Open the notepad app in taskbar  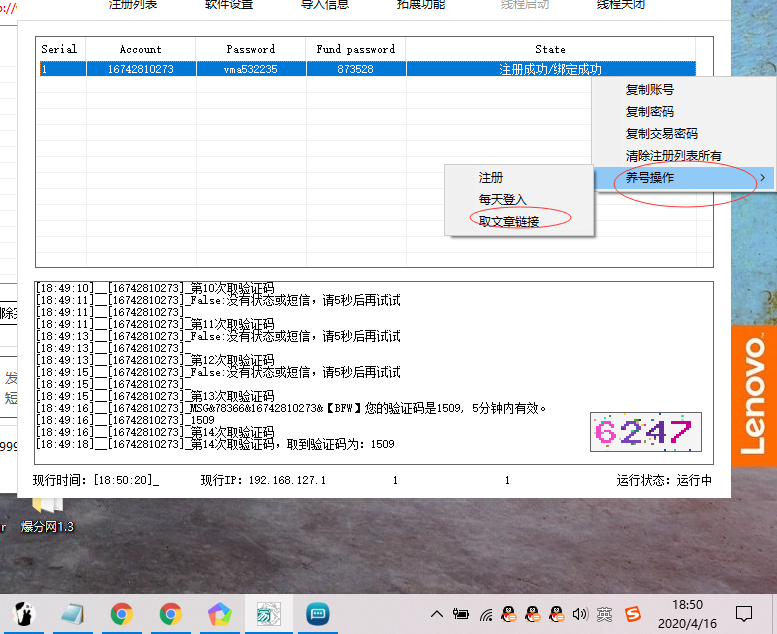(x=73, y=613)
